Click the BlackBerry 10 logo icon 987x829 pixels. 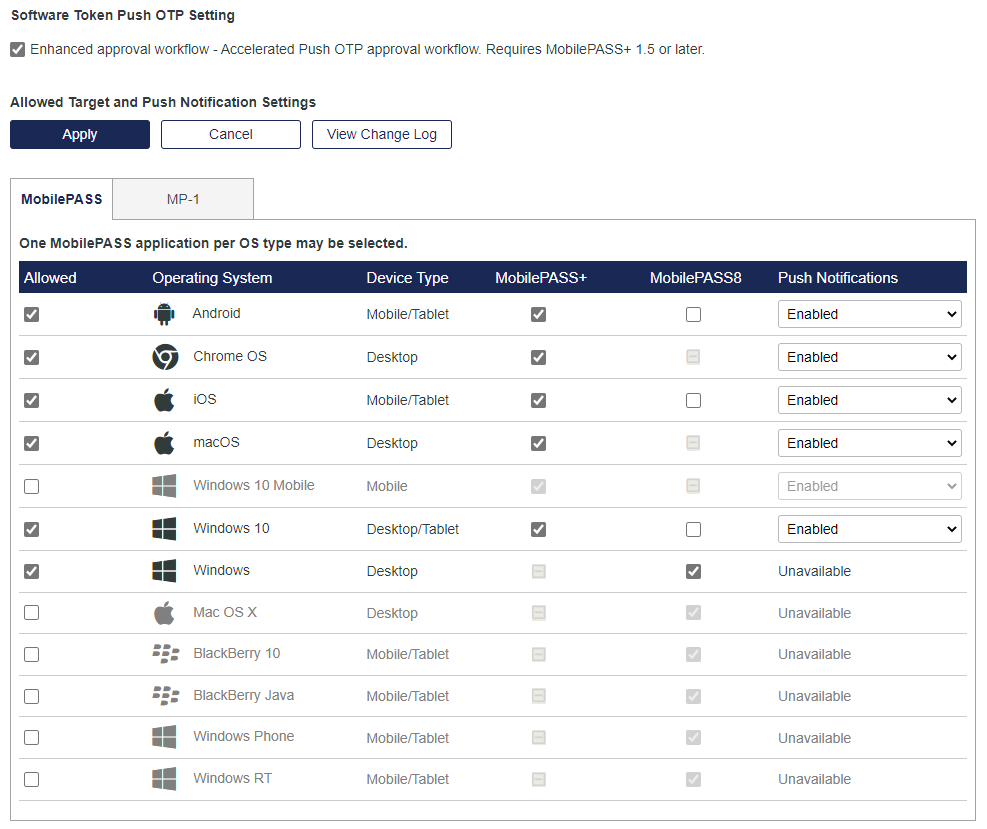(166, 654)
